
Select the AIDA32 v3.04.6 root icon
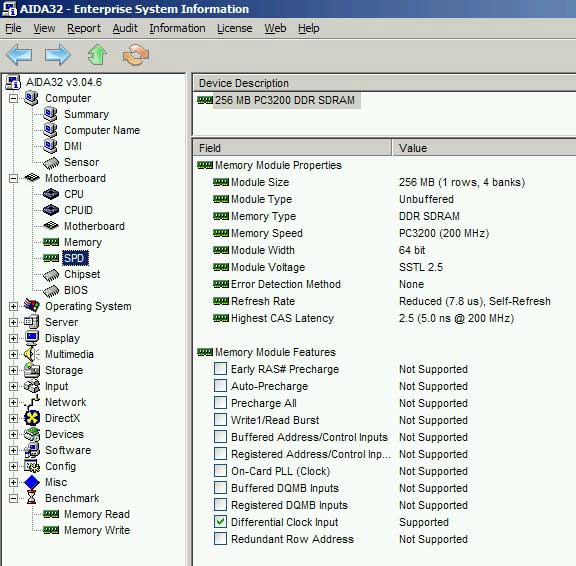(x=13, y=82)
